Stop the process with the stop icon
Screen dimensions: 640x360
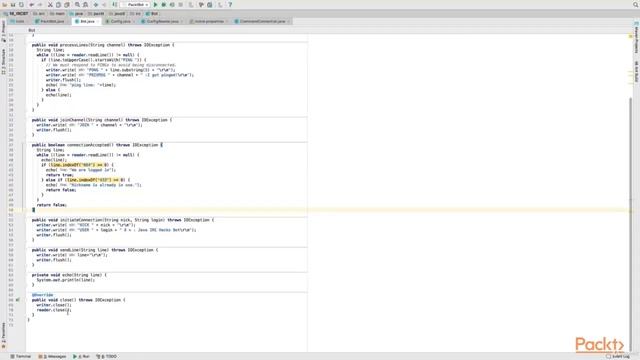[180, 4]
